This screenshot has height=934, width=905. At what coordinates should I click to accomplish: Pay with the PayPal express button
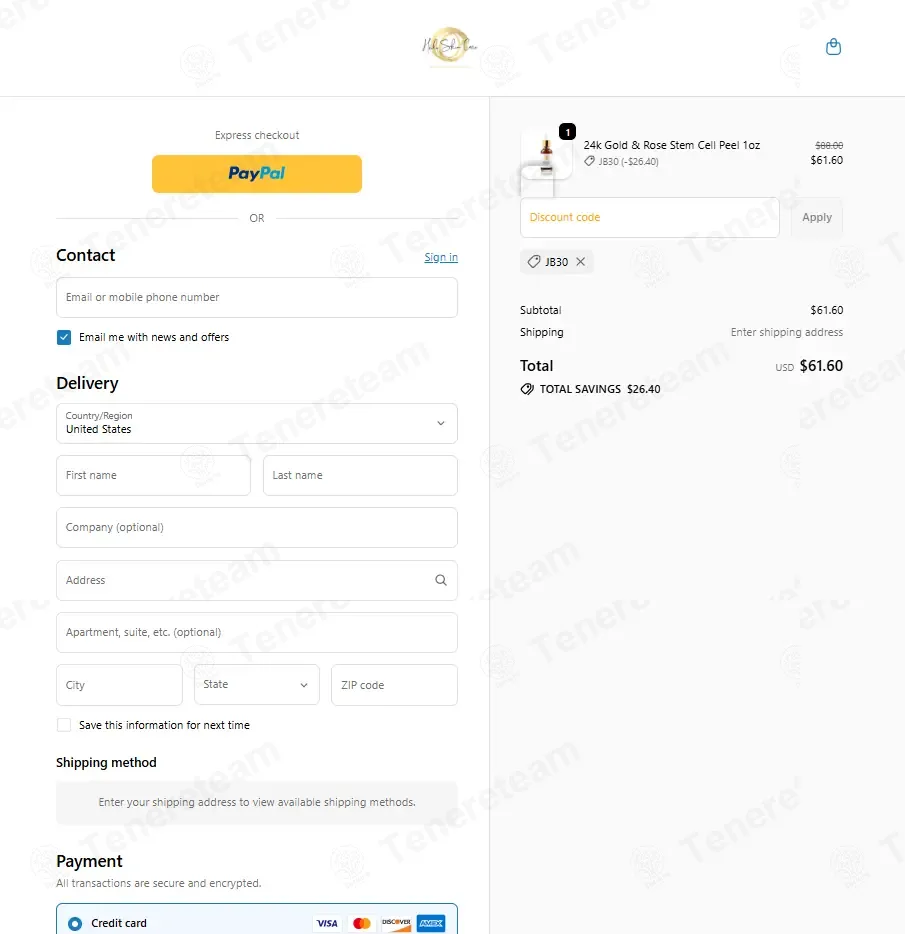pos(257,173)
